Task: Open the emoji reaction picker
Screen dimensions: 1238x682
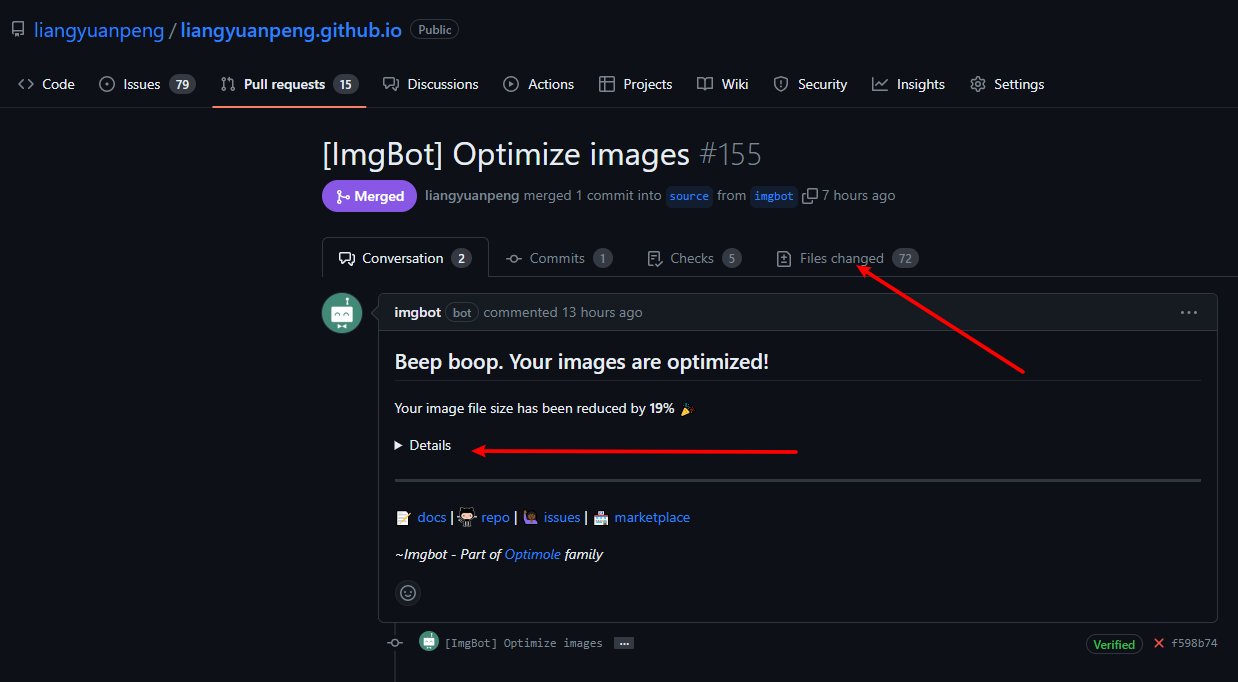Action: [x=408, y=593]
